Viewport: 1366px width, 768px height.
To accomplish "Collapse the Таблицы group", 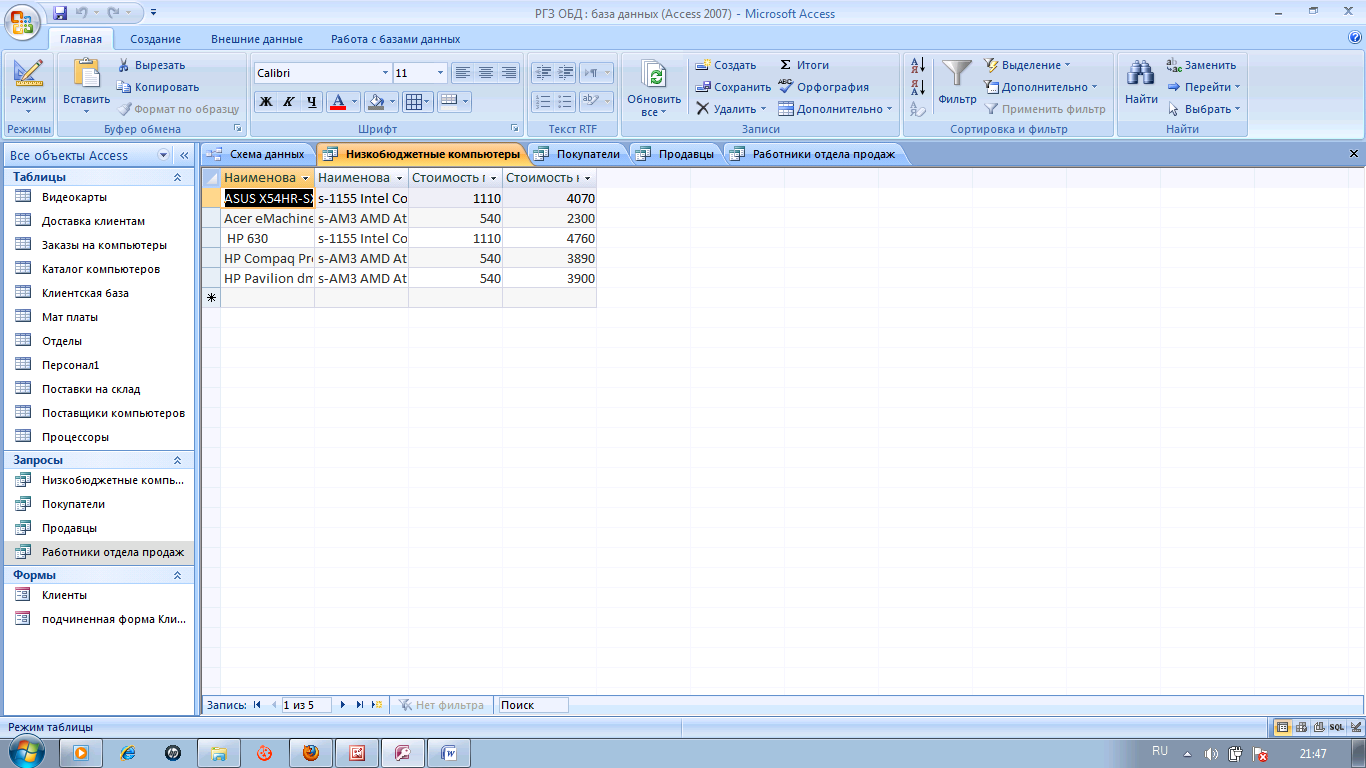I will click(x=178, y=177).
